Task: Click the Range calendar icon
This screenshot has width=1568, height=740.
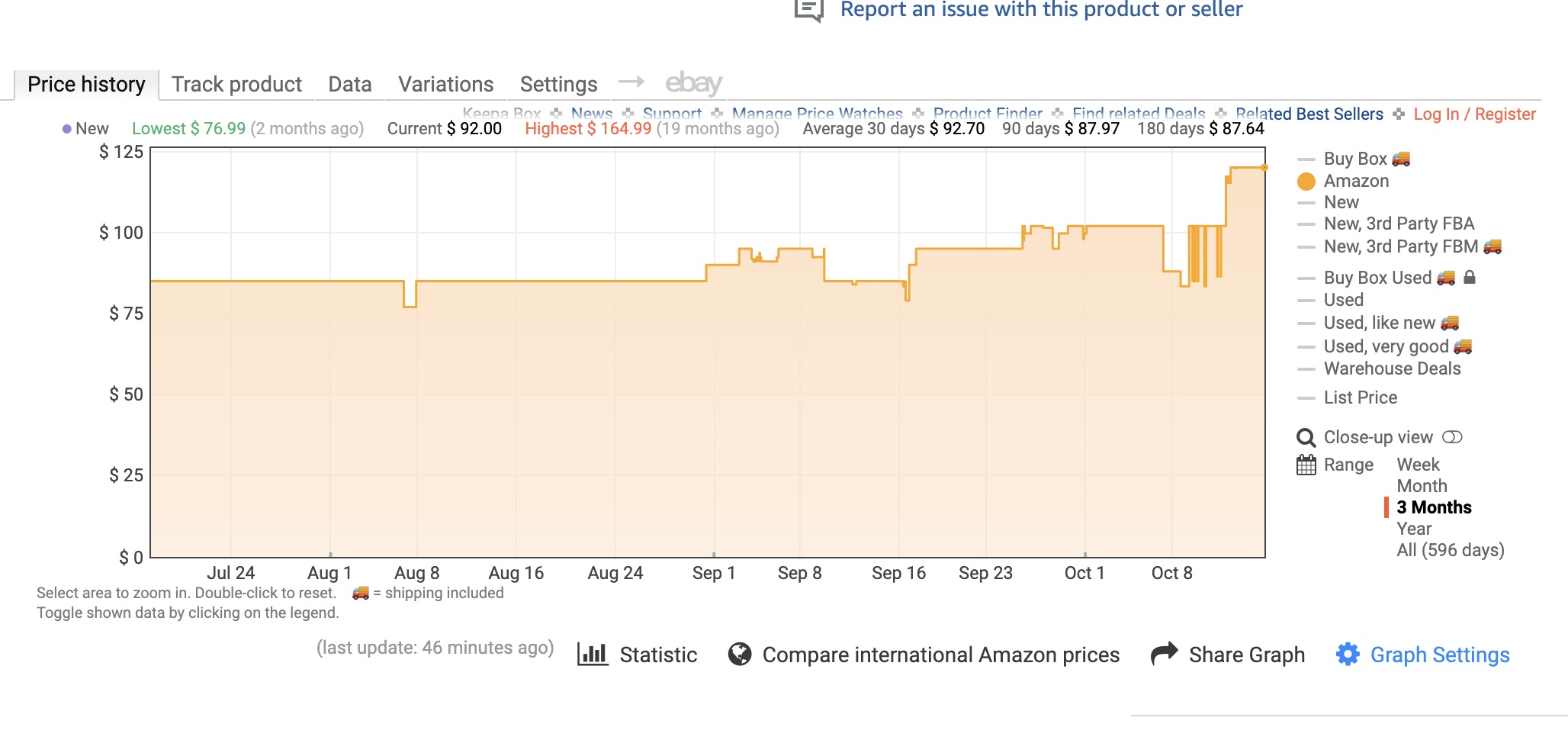Action: tap(1306, 465)
